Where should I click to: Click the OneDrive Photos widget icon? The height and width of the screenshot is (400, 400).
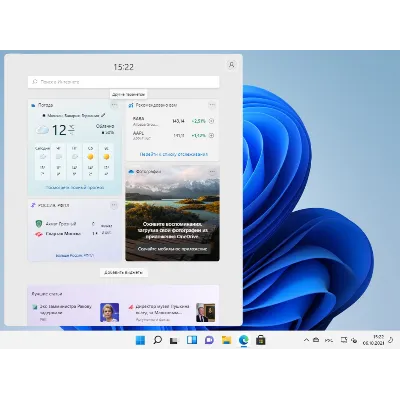[131, 172]
